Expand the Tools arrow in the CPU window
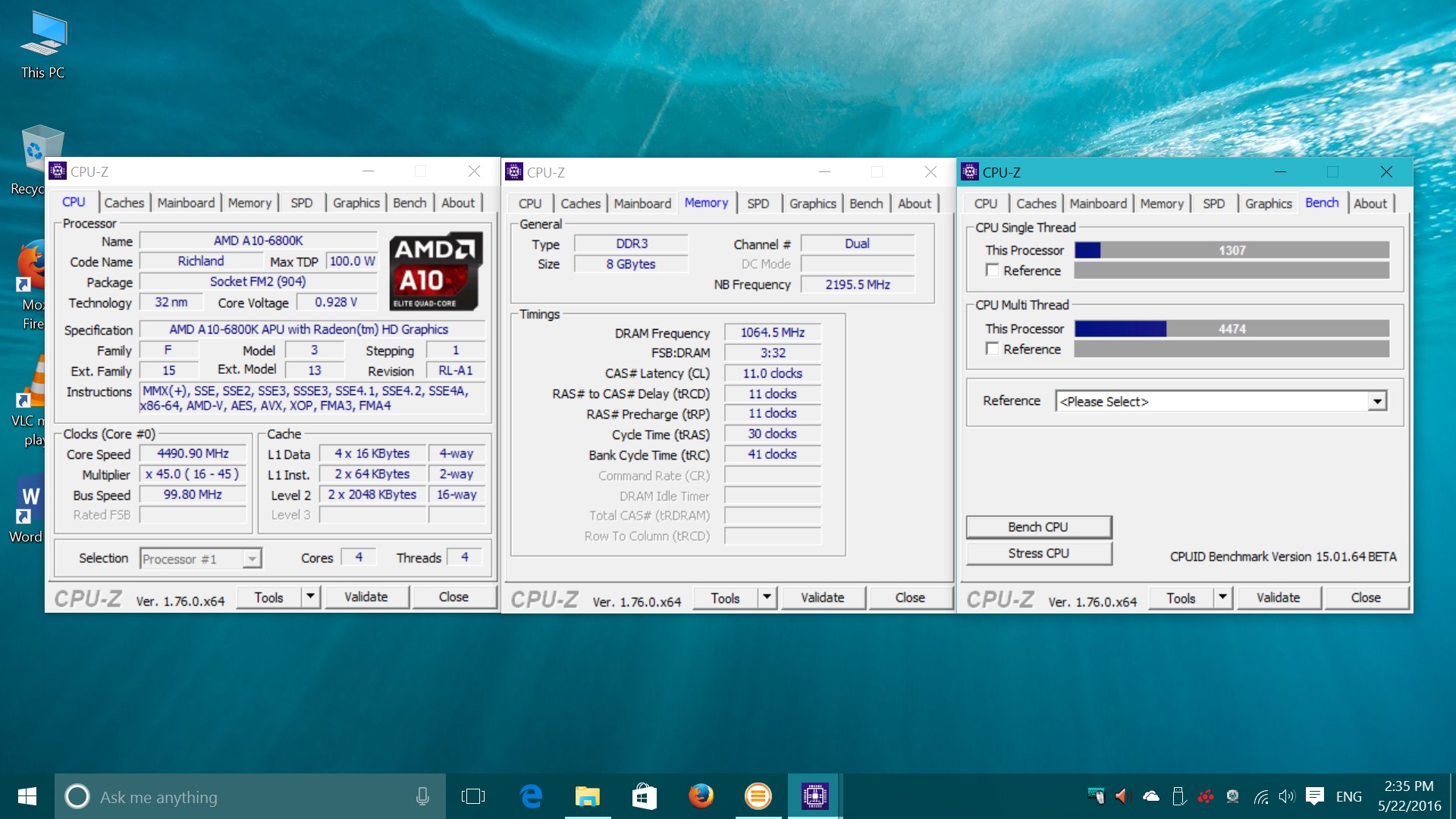 (x=310, y=597)
